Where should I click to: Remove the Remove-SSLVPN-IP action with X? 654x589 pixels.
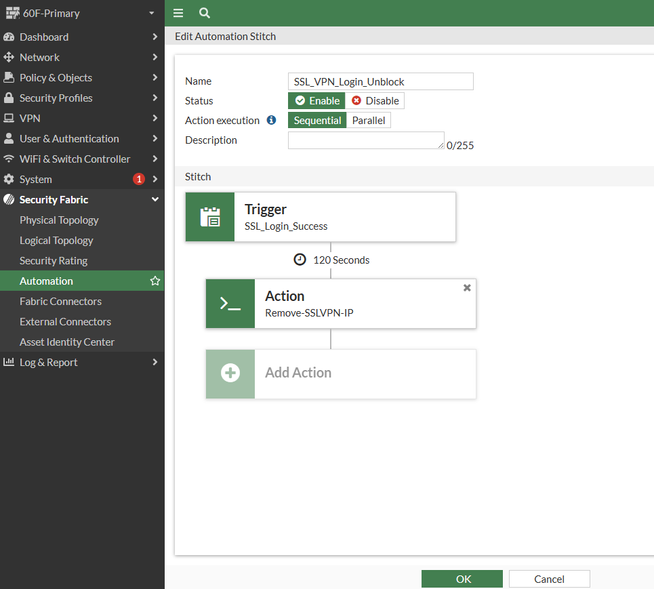(467, 288)
